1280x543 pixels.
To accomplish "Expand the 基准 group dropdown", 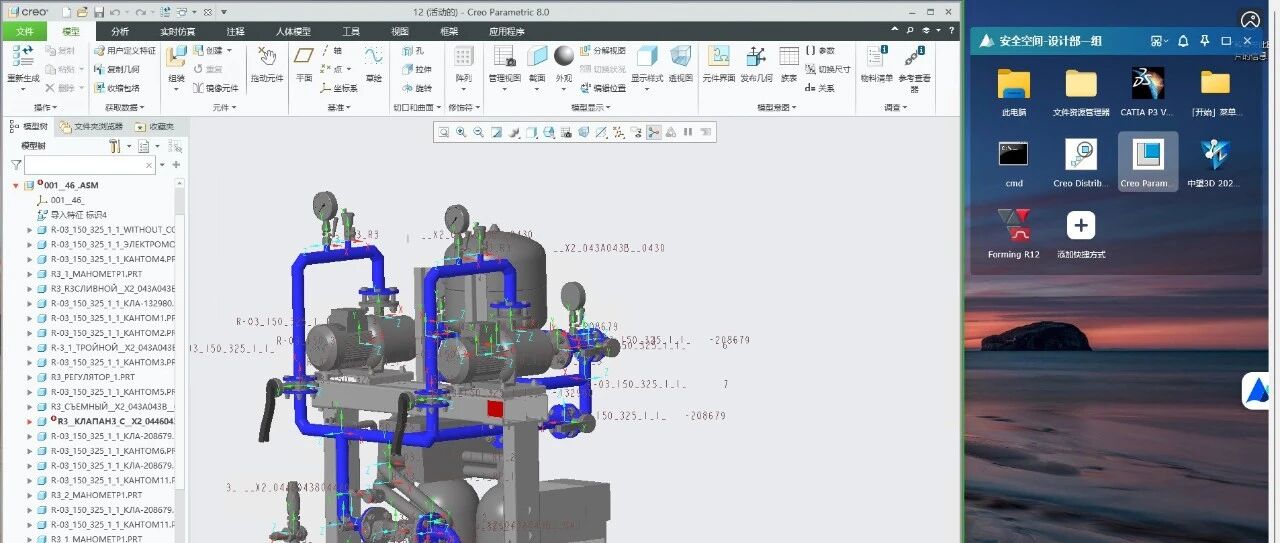I will [x=339, y=107].
